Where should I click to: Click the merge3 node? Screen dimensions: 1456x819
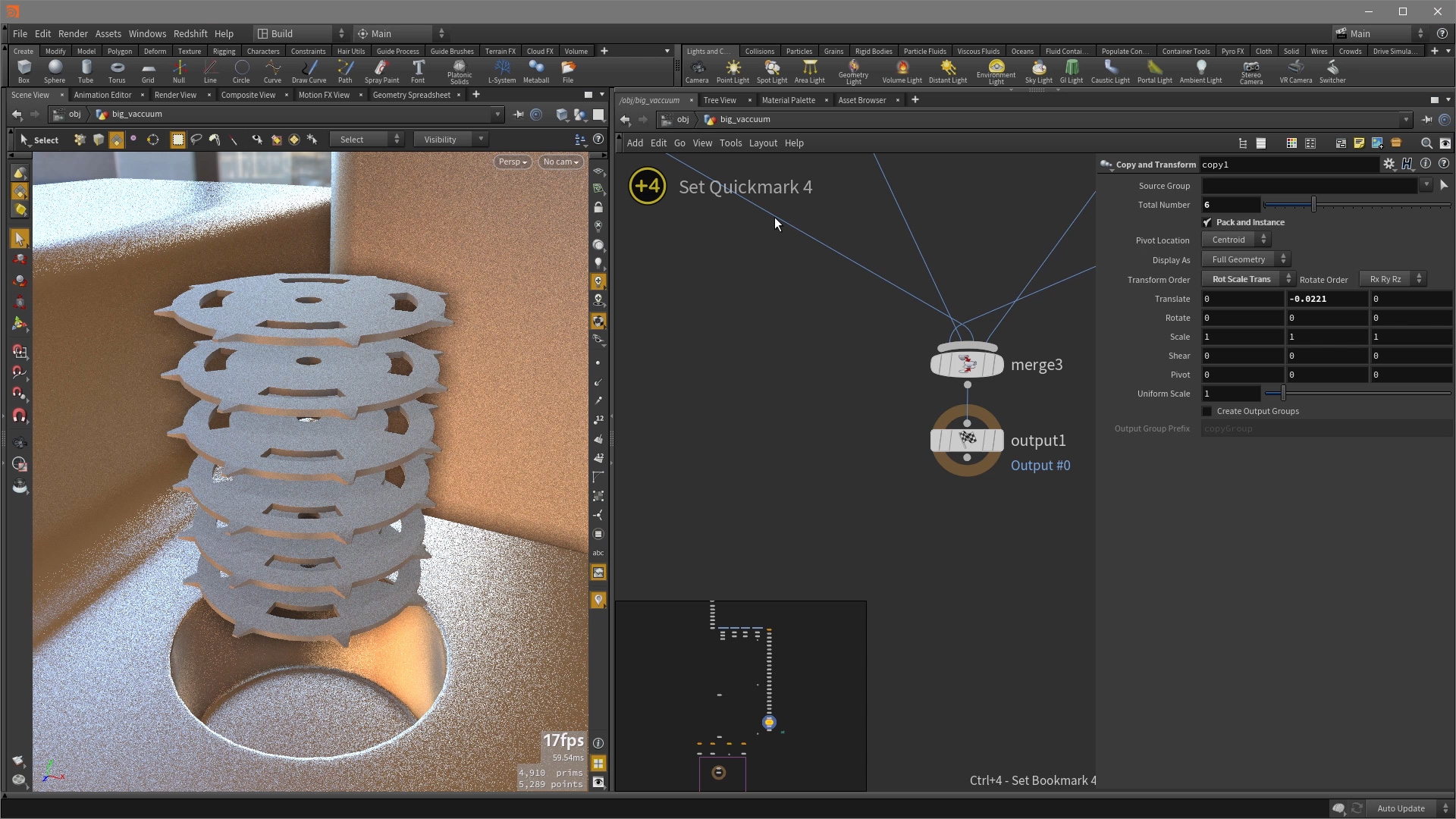(x=967, y=365)
